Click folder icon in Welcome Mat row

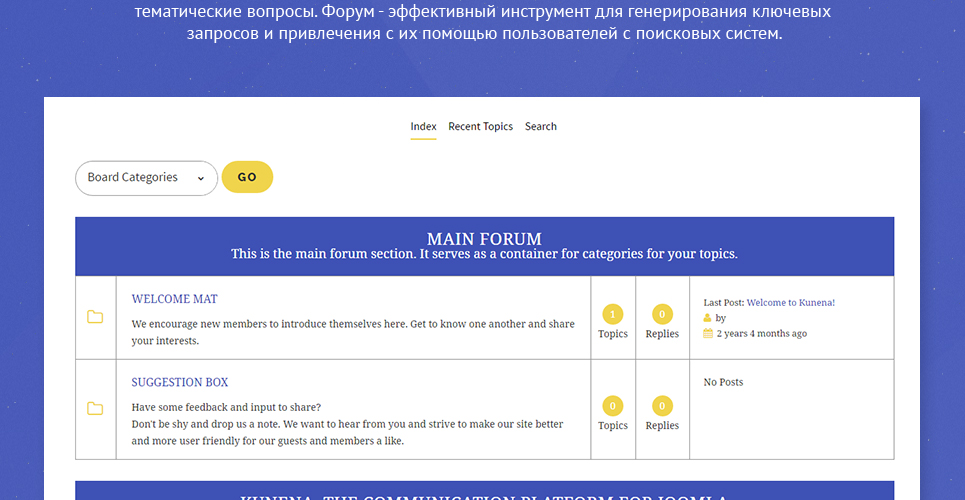[95, 317]
